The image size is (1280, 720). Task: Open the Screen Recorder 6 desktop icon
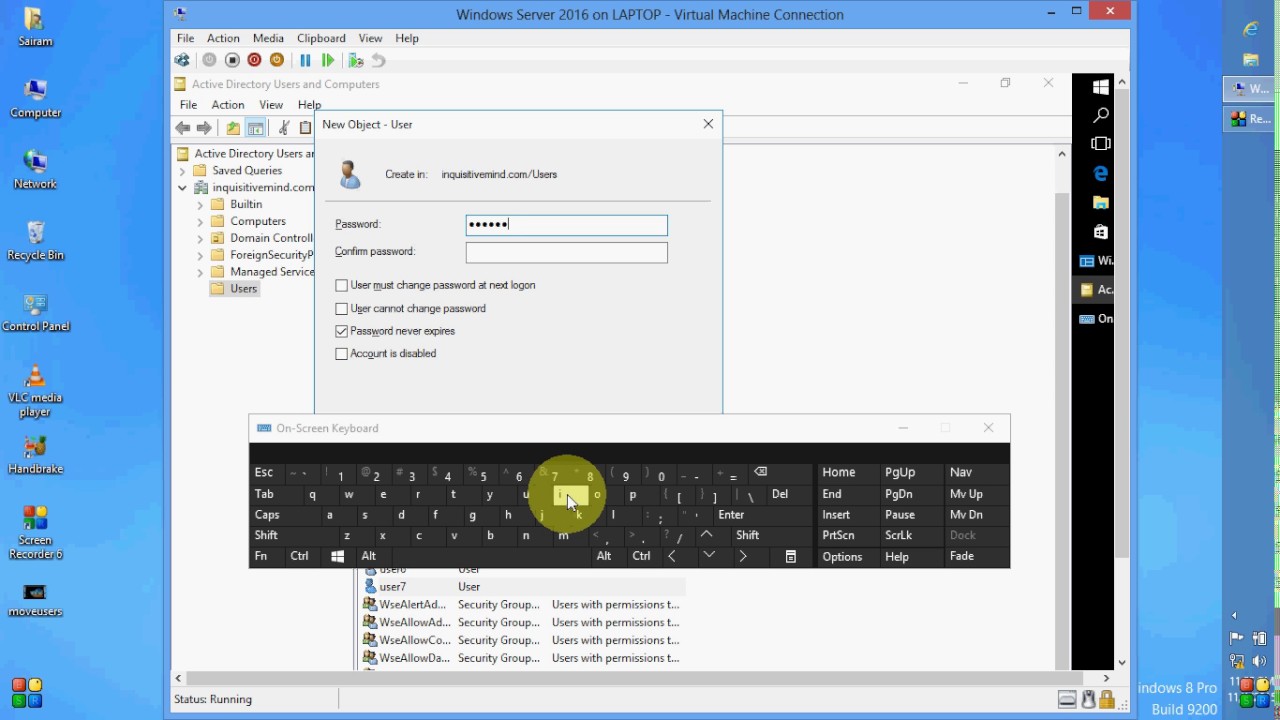click(x=35, y=532)
